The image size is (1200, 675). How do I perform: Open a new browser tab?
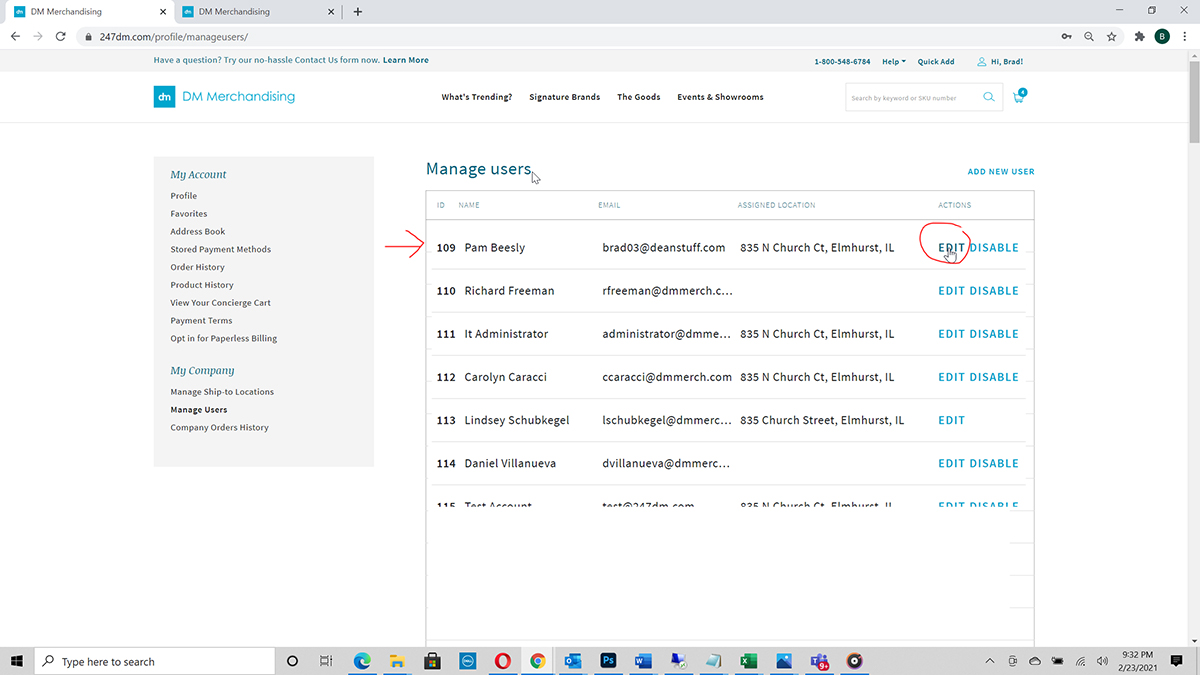point(358,12)
